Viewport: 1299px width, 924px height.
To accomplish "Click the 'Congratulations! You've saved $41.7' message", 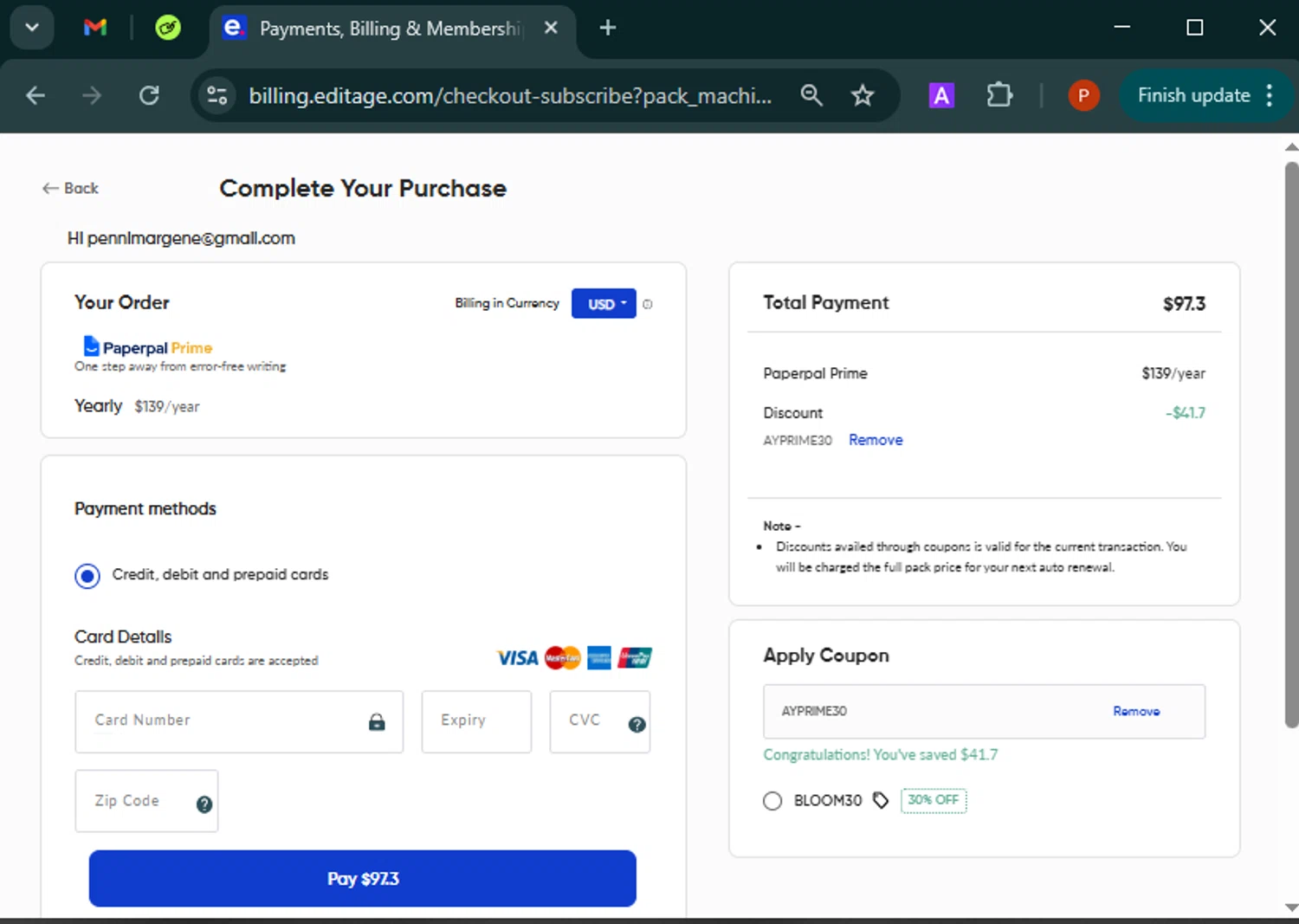I will point(880,755).
